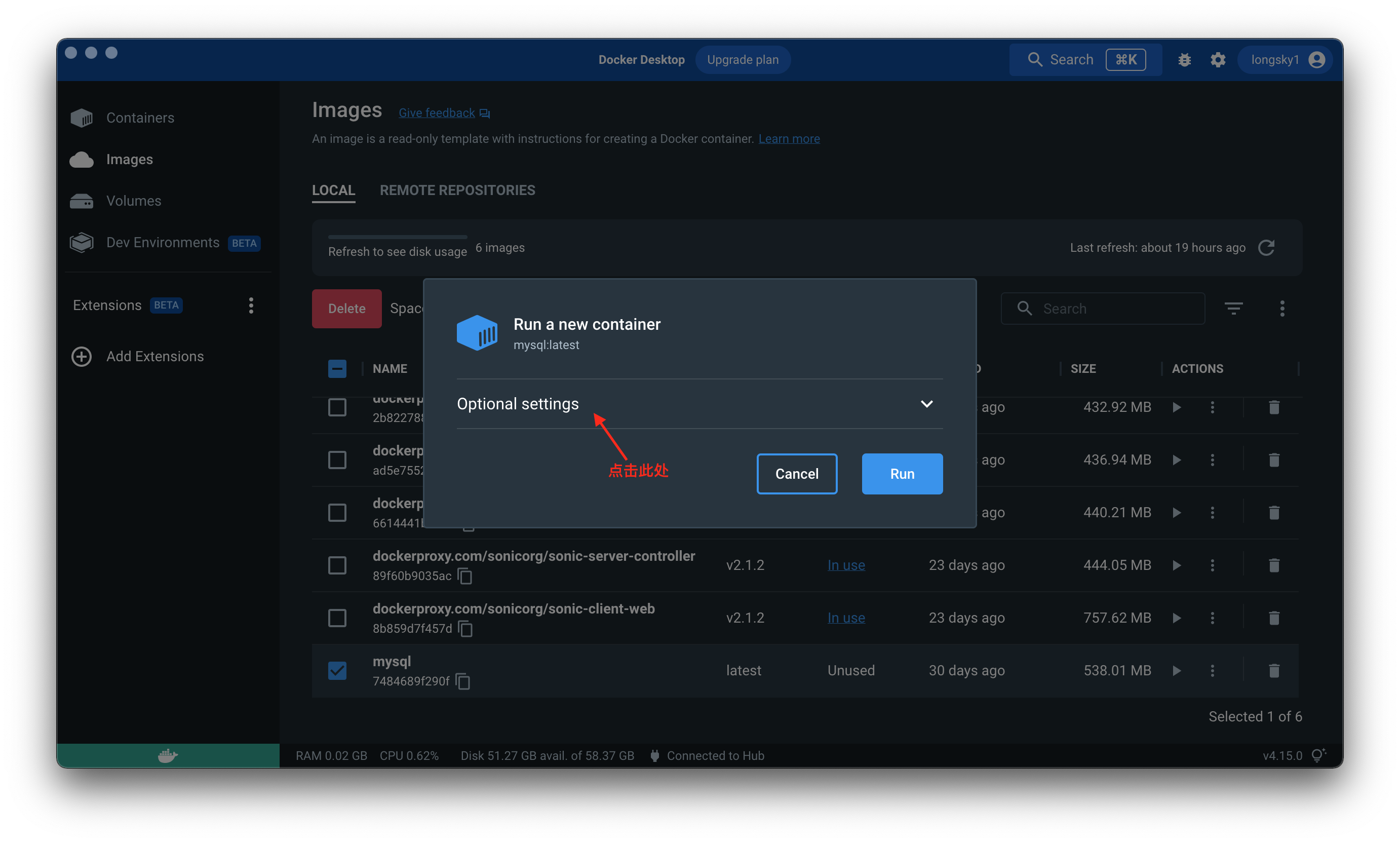
Task: Switch to the REMOTE REPOSITORIES tab
Action: pos(457,190)
